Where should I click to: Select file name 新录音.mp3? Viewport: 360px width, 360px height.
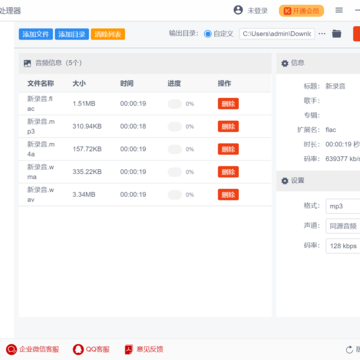point(41,126)
